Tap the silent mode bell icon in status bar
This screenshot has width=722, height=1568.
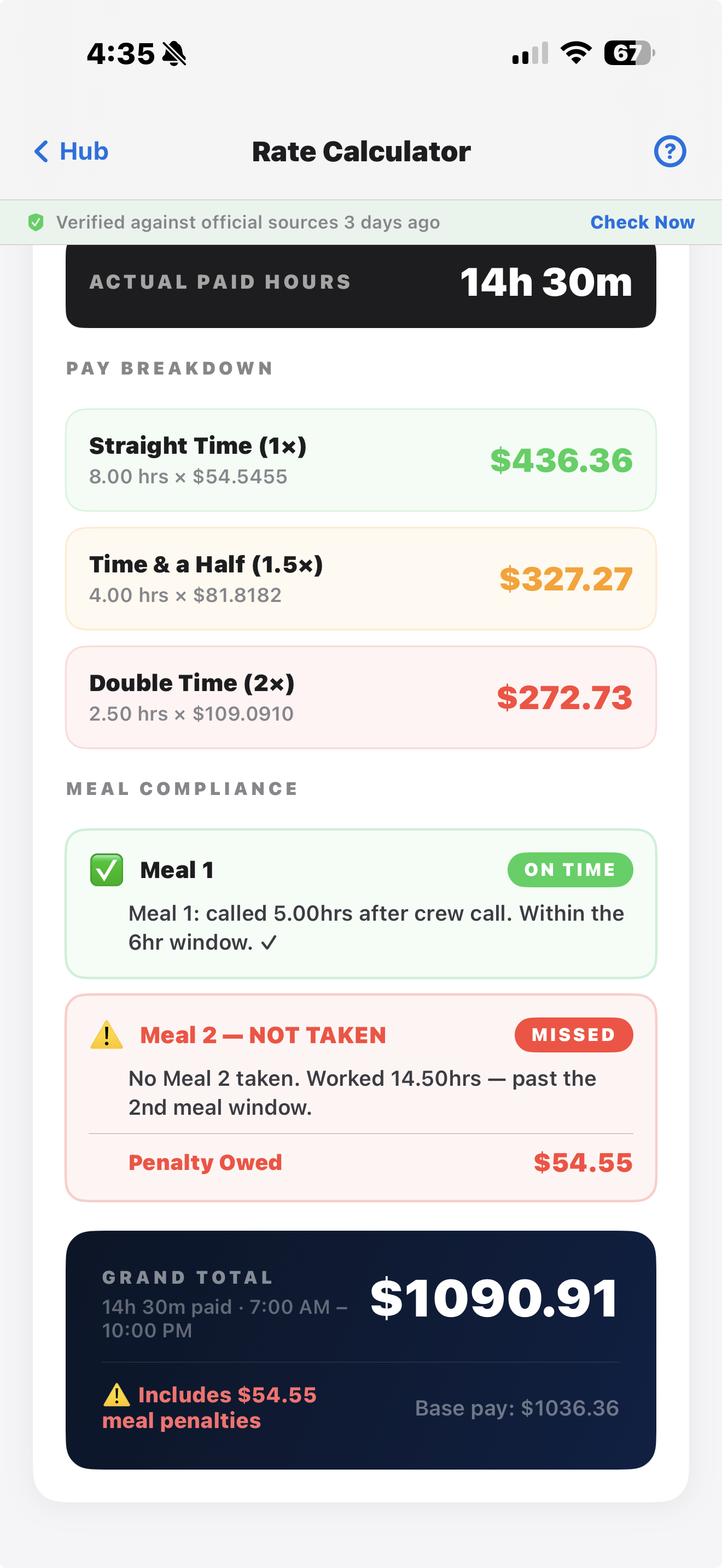pyautogui.click(x=174, y=54)
